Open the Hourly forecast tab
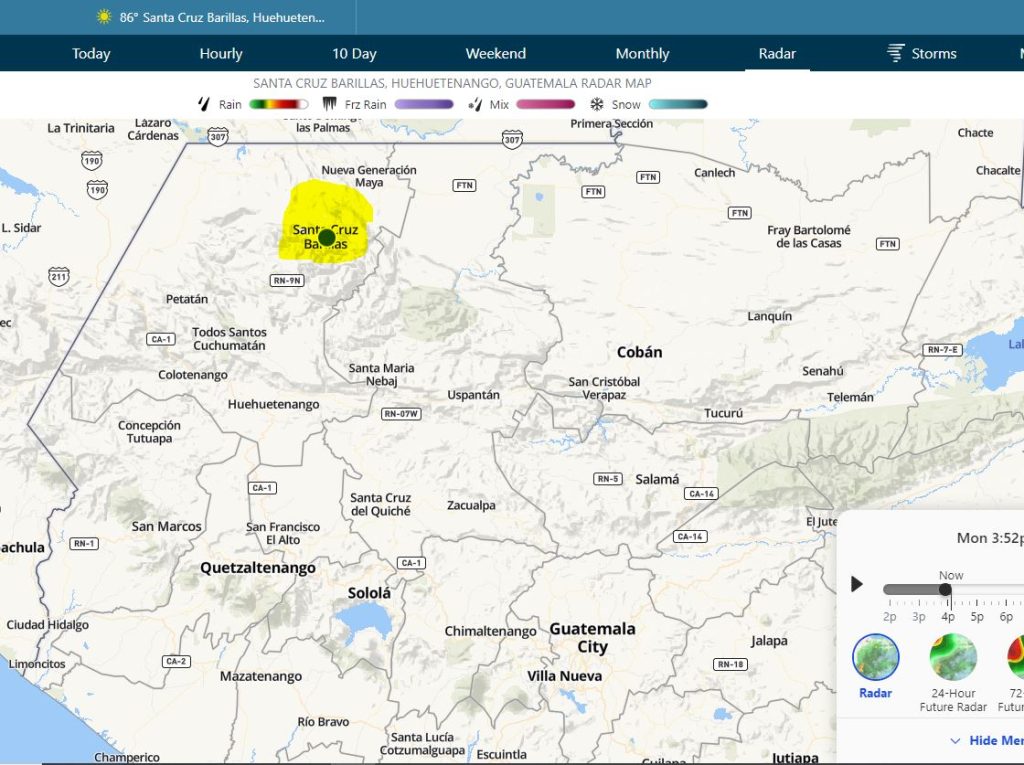The image size is (1024, 765). click(221, 54)
